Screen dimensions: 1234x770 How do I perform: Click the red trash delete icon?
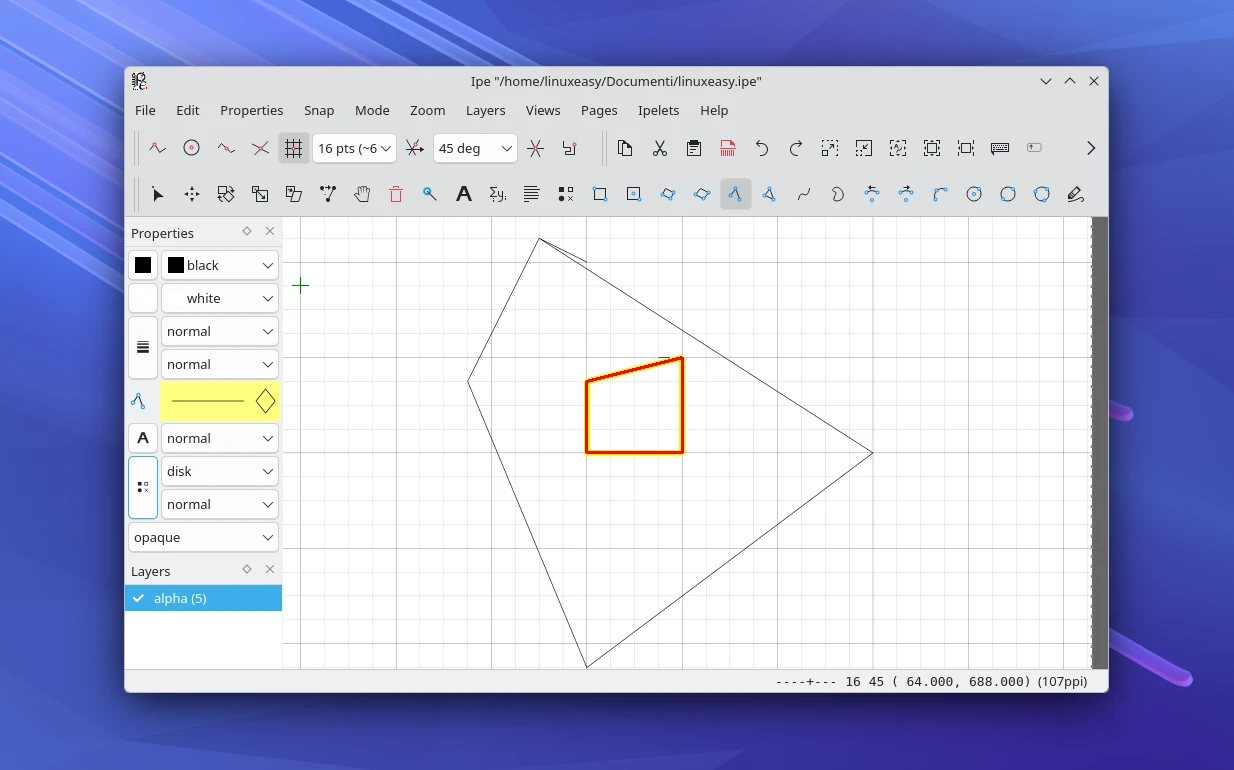point(396,194)
